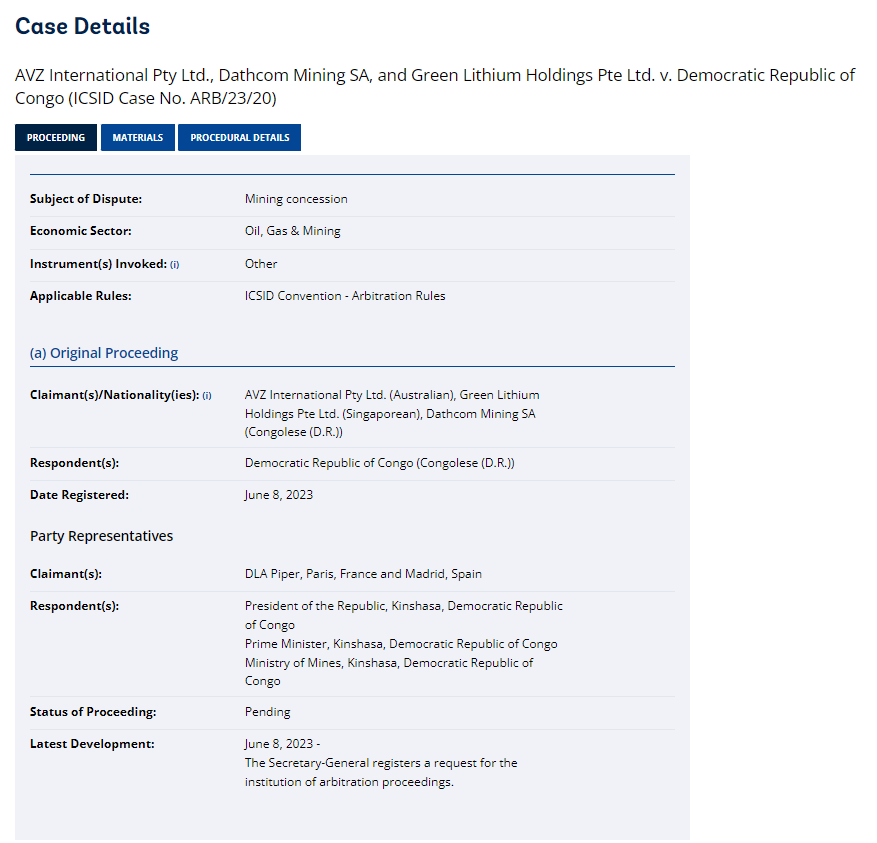Image resolution: width=877 pixels, height=843 pixels.
Task: Click the (a) Original Proceeding section heading
Action: pyautogui.click(x=104, y=353)
